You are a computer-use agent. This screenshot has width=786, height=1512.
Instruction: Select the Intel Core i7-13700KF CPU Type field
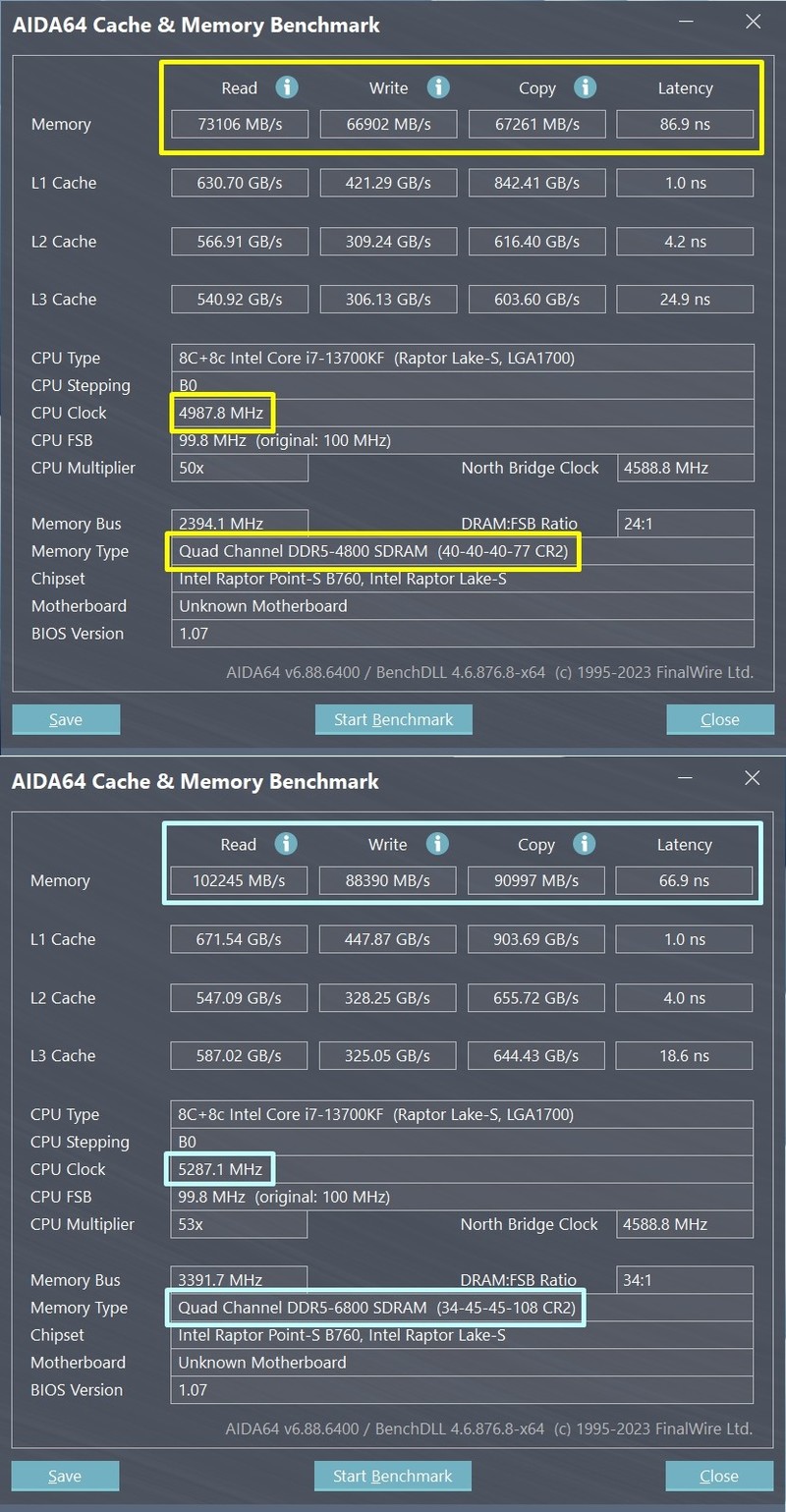click(462, 358)
